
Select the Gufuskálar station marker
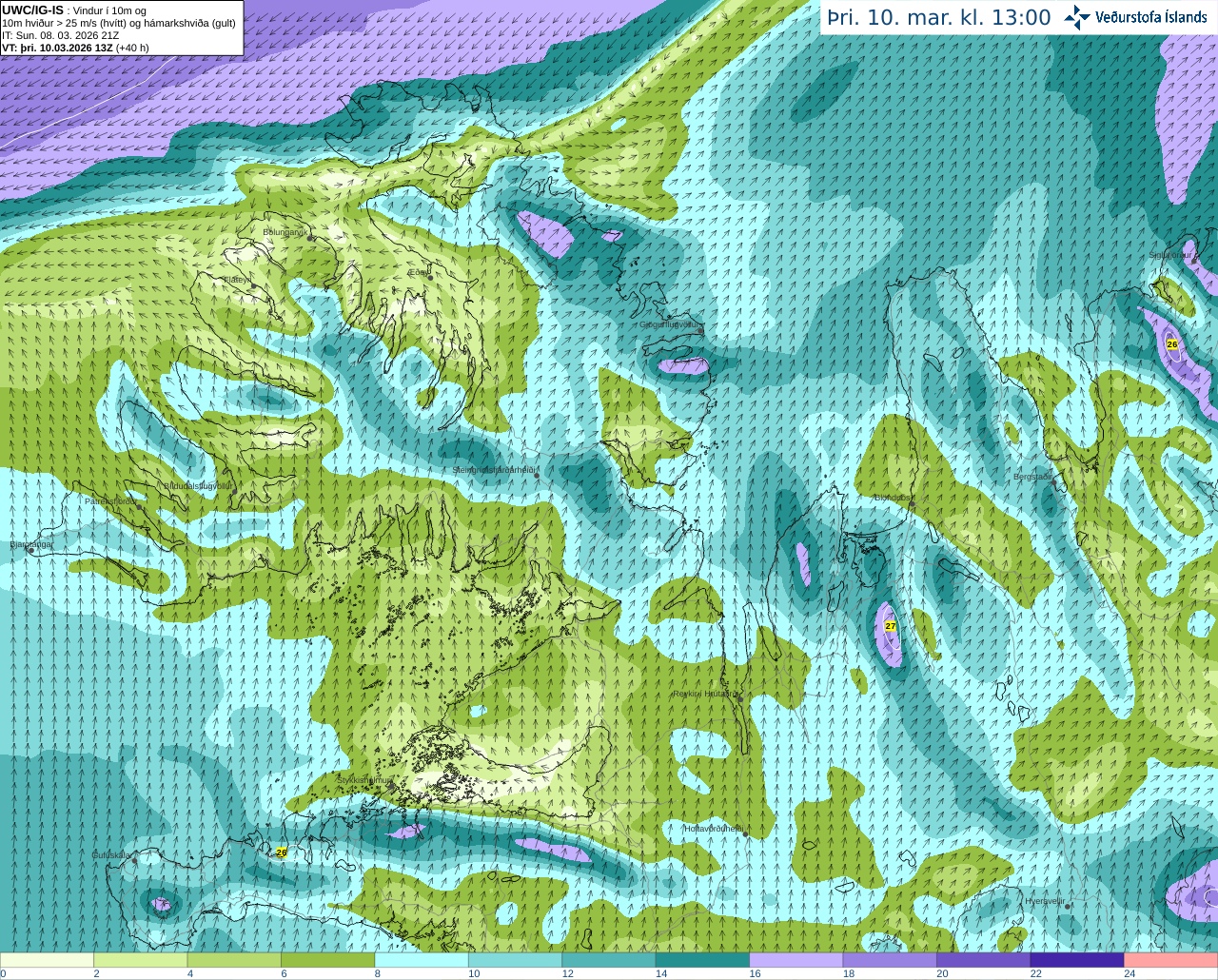pos(134,861)
